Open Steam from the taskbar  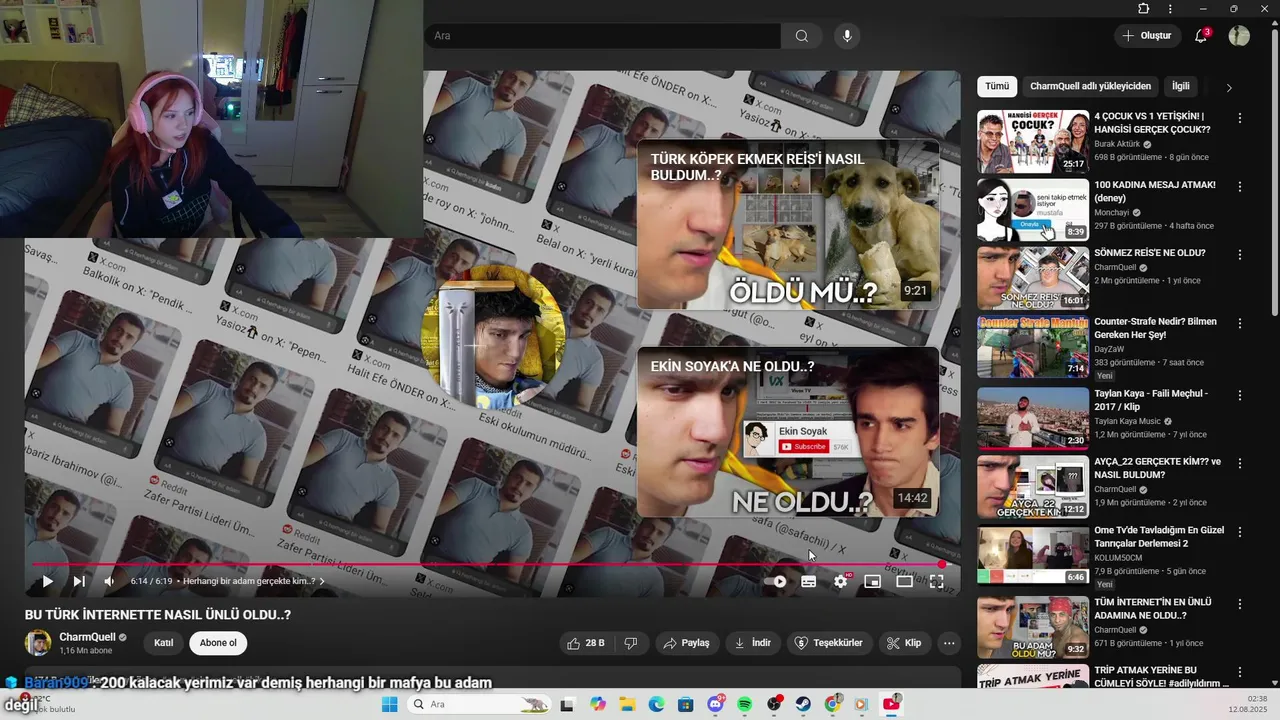[x=803, y=704]
